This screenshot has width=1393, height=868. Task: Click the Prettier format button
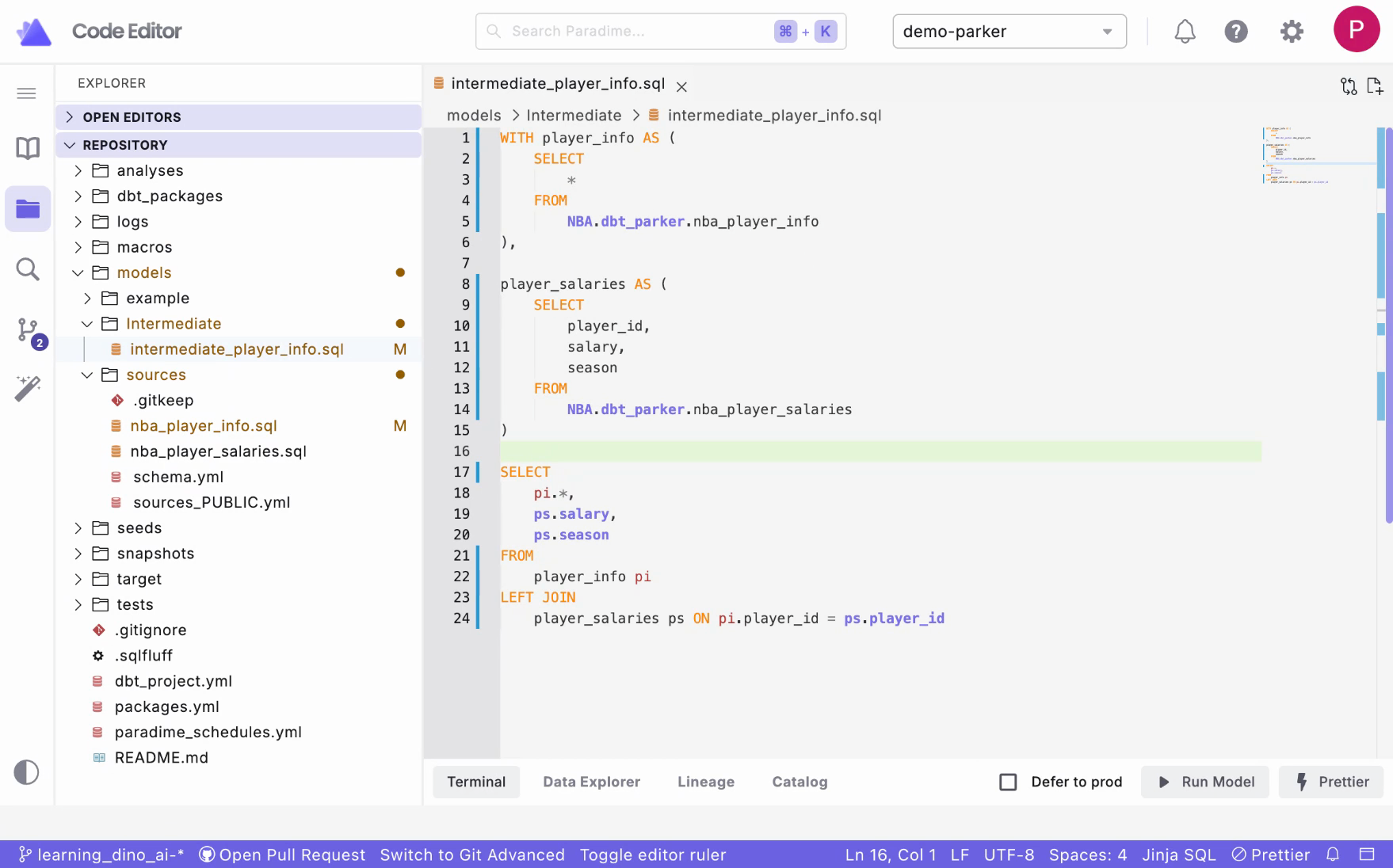pyautogui.click(x=1330, y=782)
